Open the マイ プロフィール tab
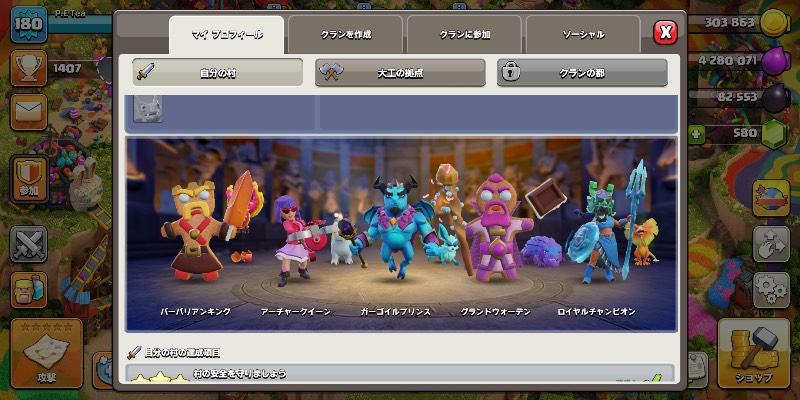This screenshot has width=800, height=400. tap(227, 35)
